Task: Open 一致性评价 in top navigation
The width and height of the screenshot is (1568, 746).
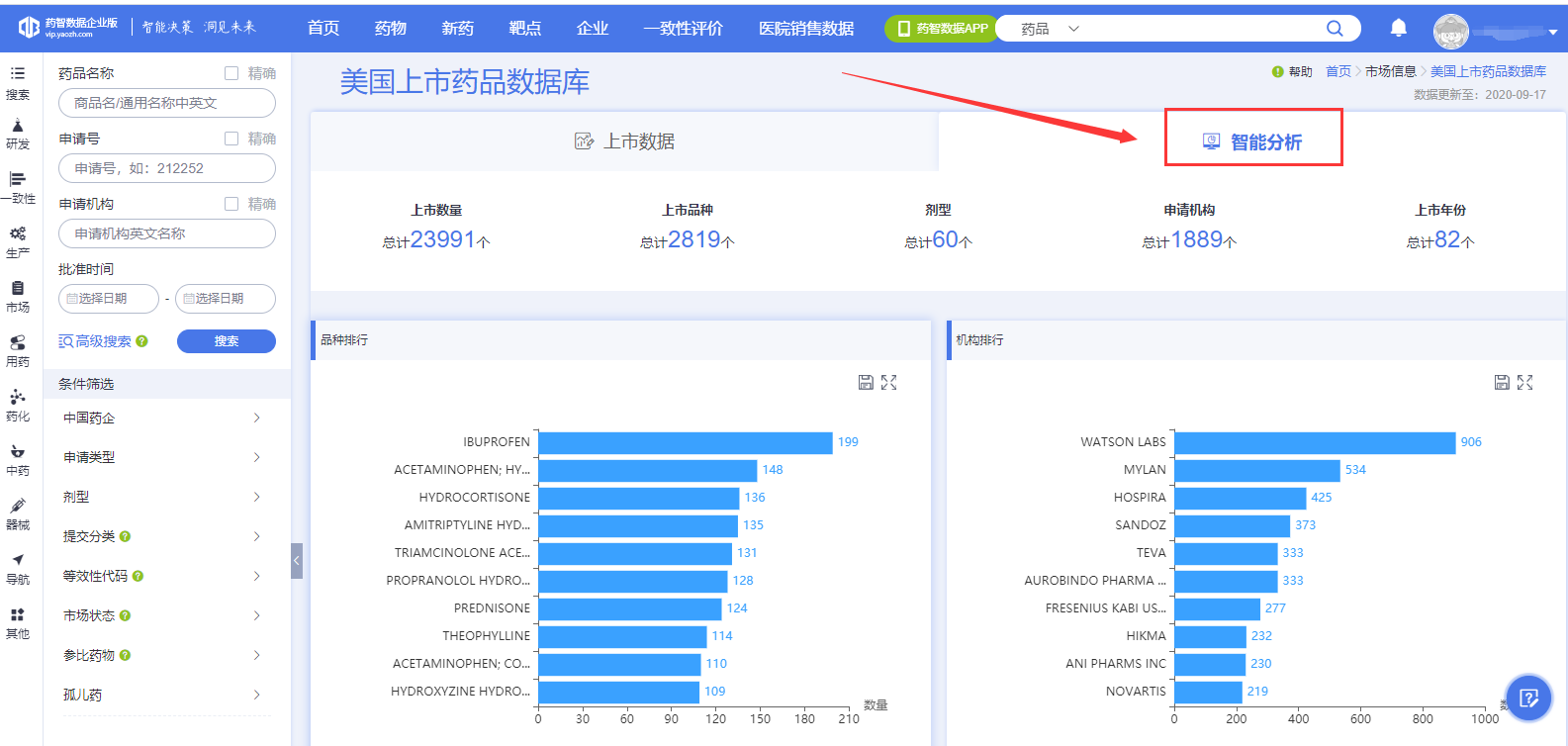Action: tap(684, 28)
